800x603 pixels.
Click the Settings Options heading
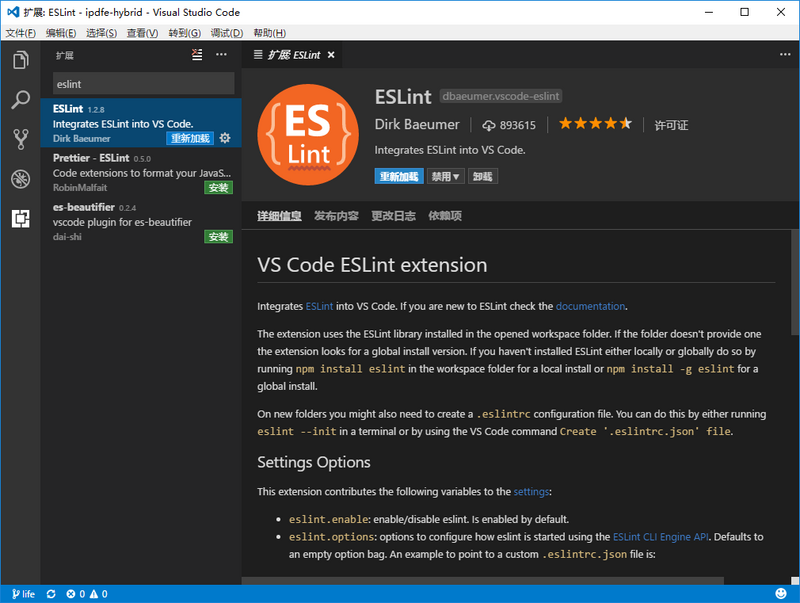[314, 462]
